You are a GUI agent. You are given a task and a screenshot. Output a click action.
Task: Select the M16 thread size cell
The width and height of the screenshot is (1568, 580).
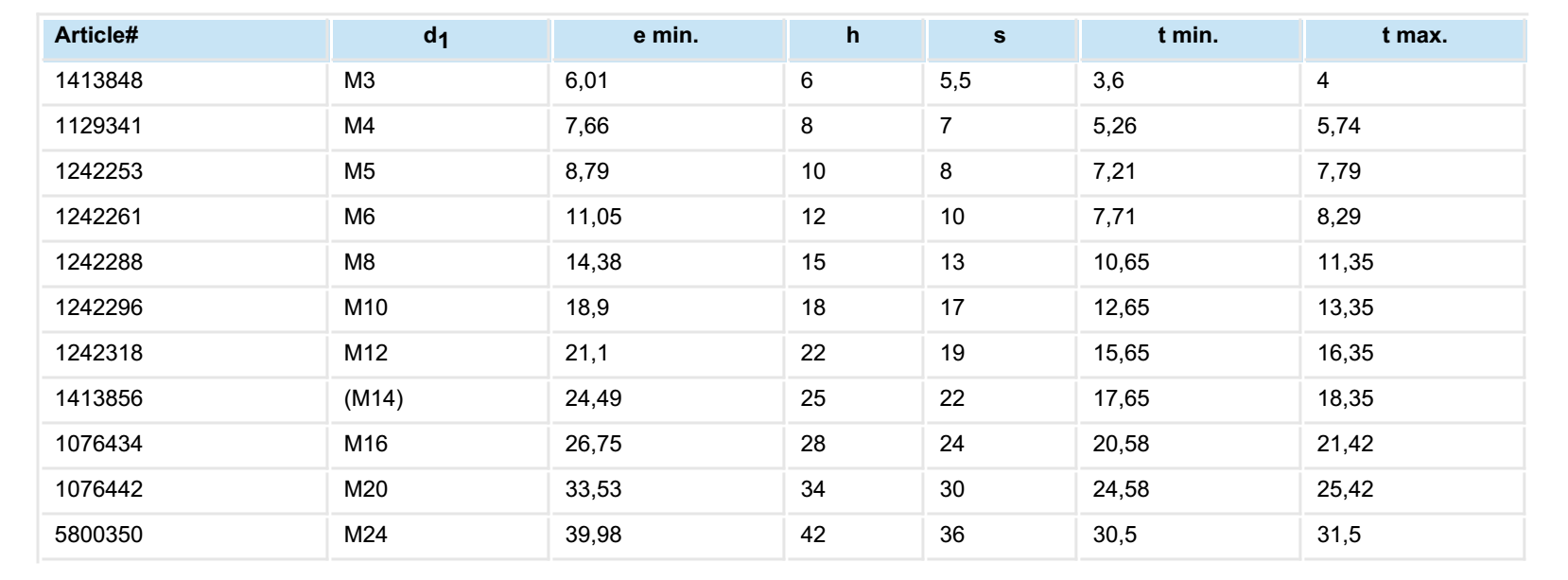tap(366, 445)
